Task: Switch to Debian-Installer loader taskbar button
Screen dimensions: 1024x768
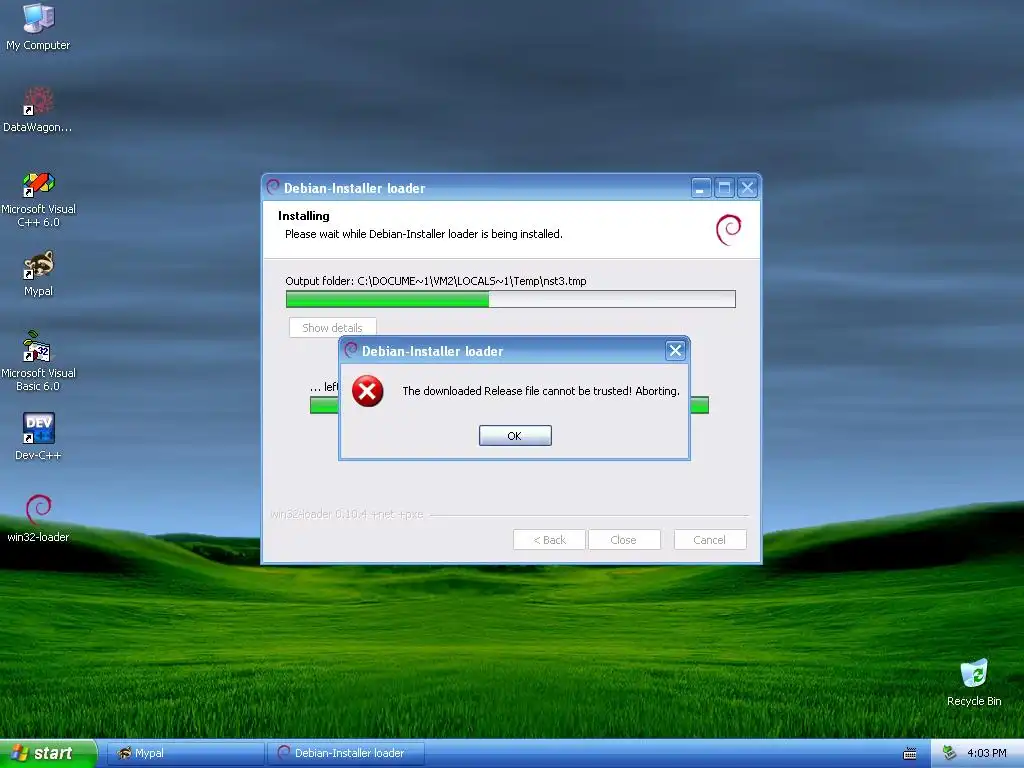Action: [x=346, y=753]
